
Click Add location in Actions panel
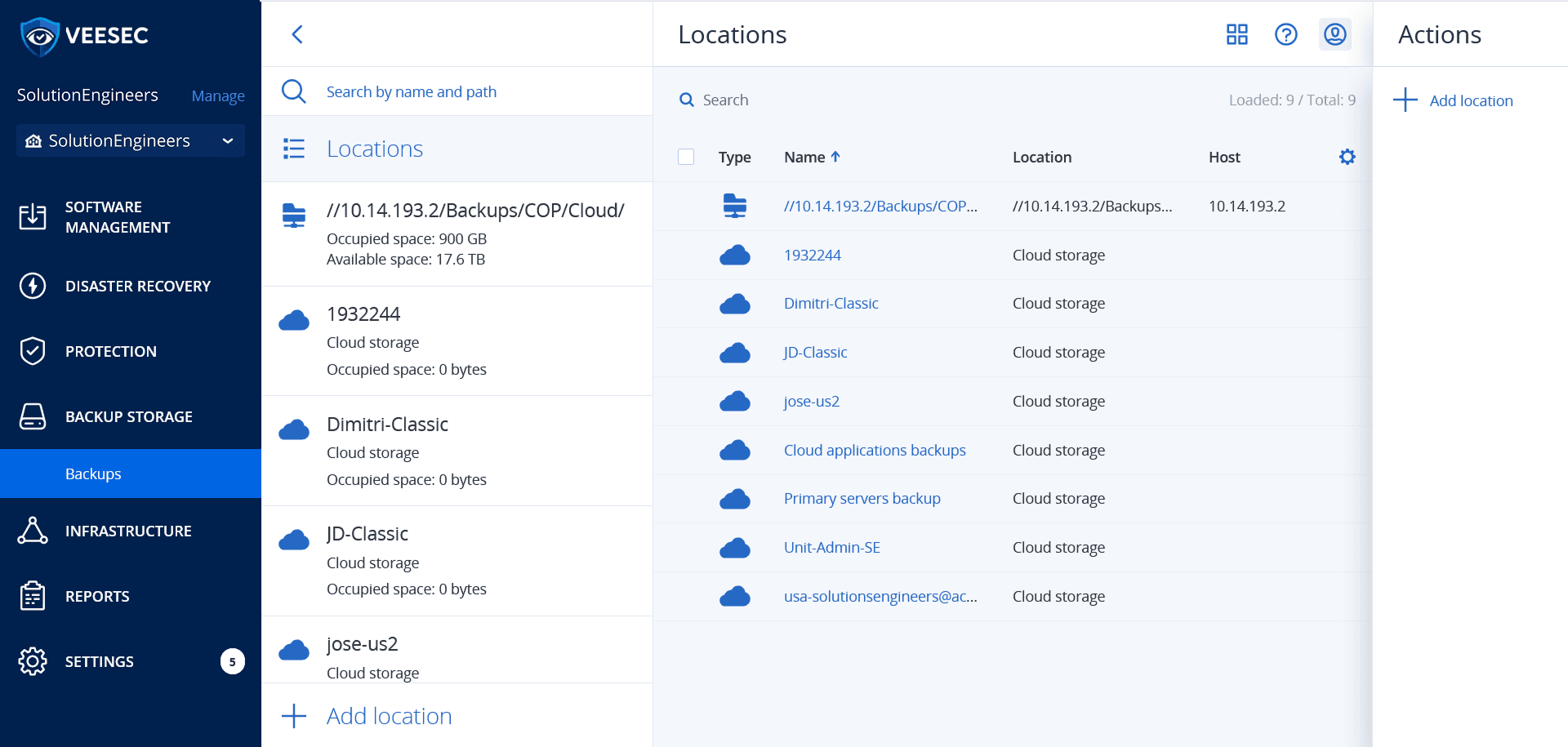tap(1471, 100)
